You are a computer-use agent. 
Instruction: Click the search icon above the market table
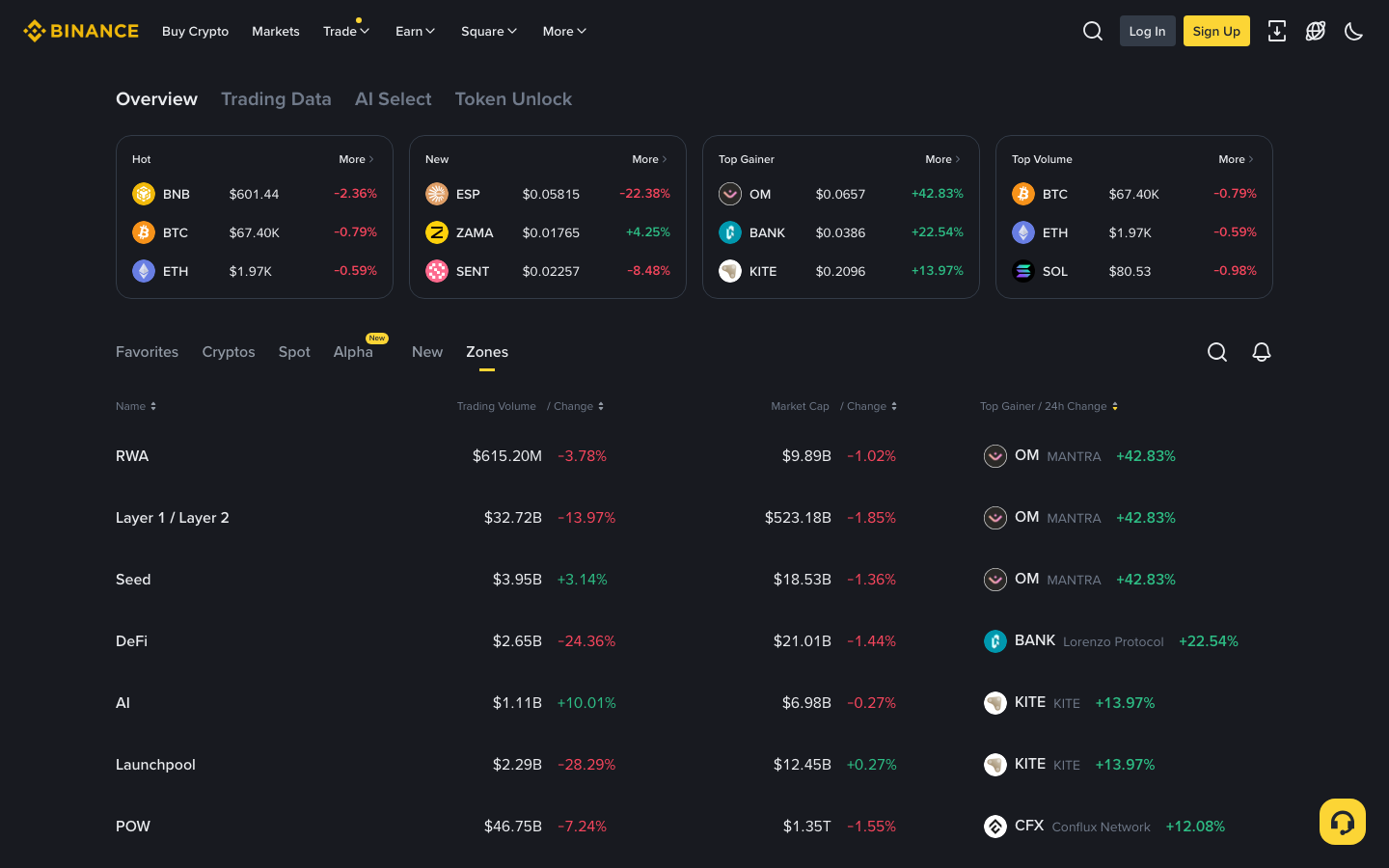[x=1216, y=352]
